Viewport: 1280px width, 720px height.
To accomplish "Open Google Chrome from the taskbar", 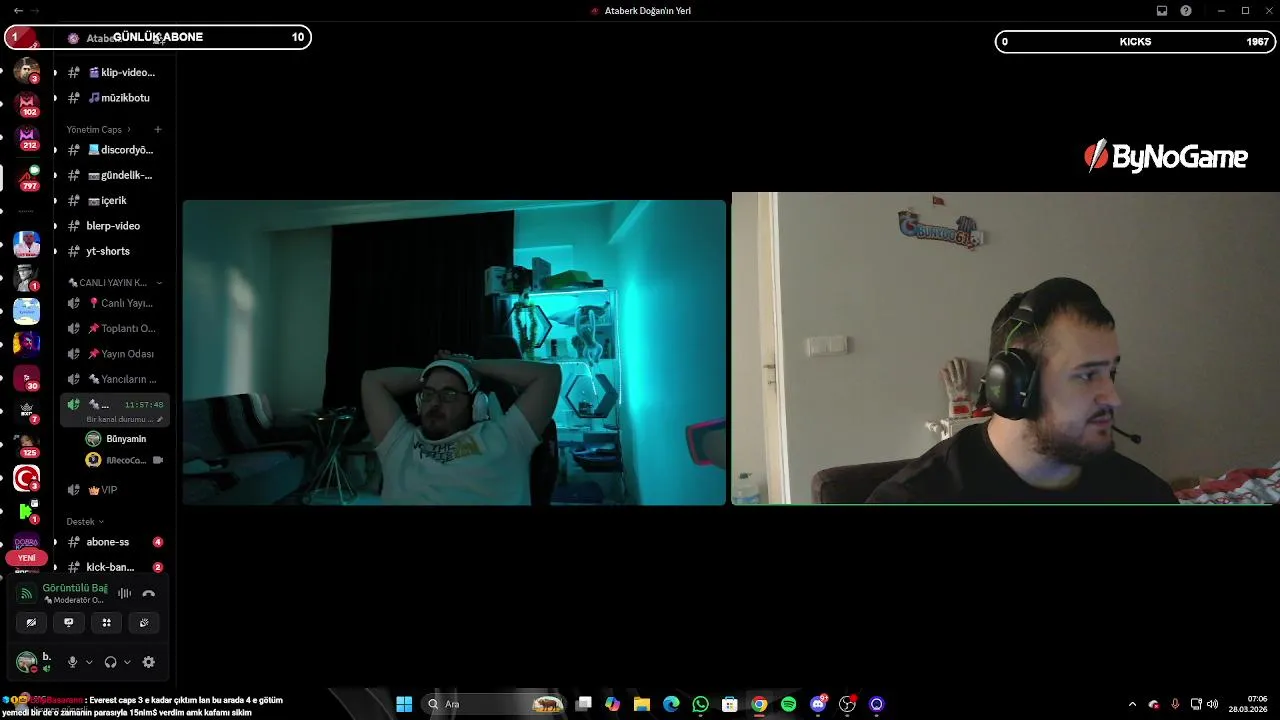I will (x=759, y=704).
